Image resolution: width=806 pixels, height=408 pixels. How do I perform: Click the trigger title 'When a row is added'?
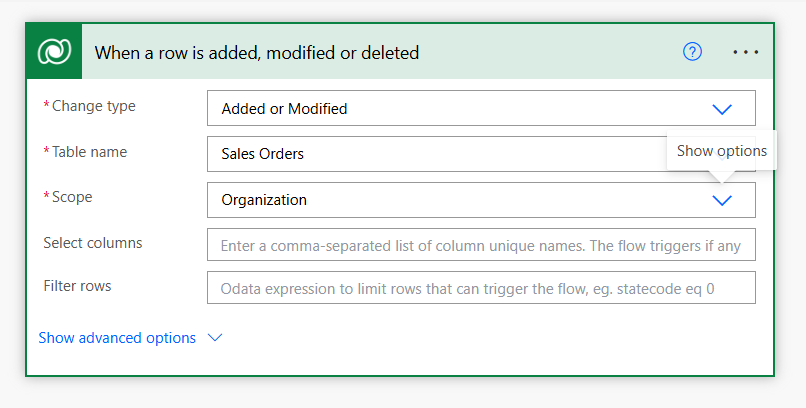click(x=257, y=52)
